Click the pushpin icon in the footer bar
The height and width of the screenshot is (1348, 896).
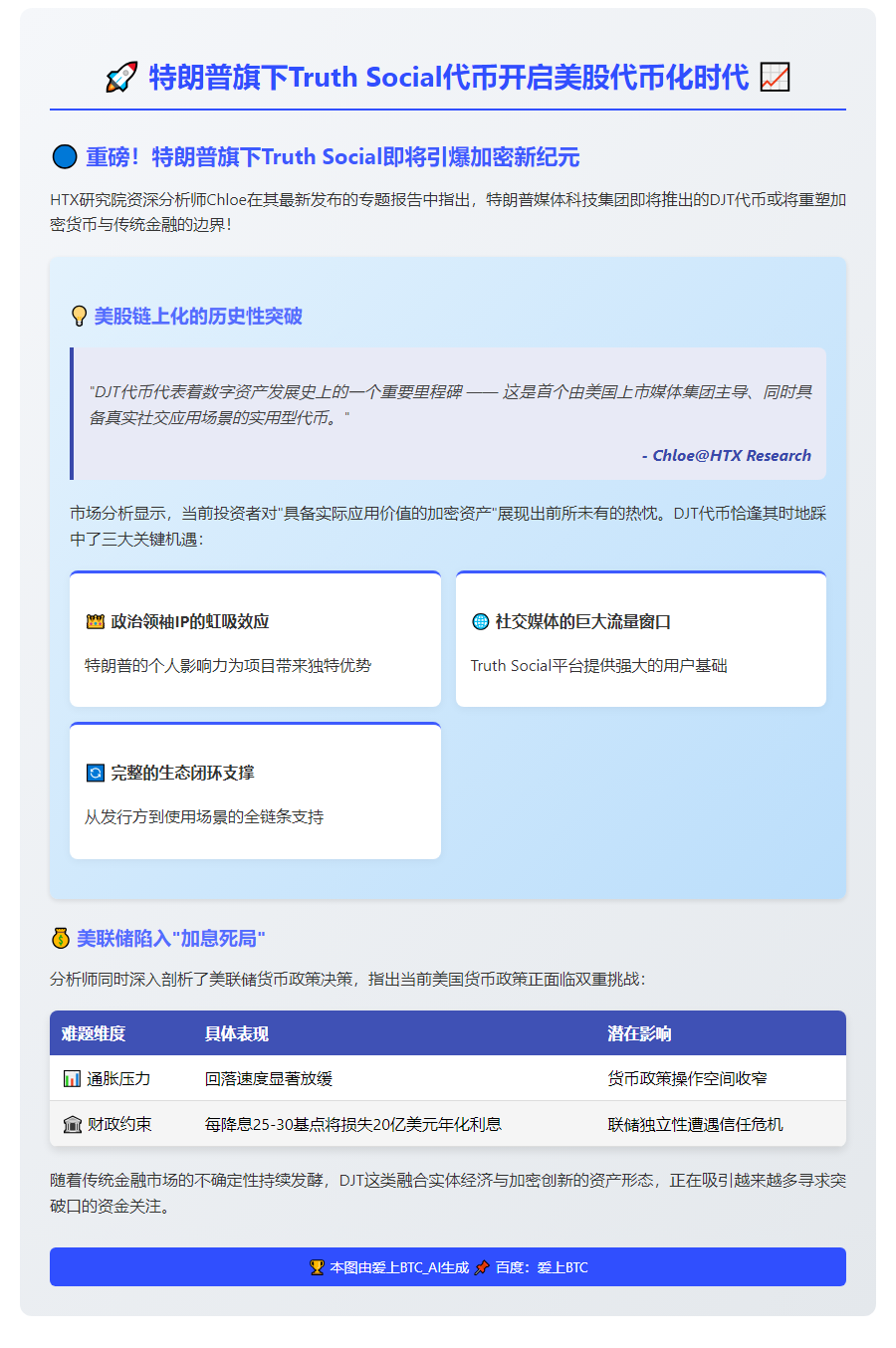482,1267
